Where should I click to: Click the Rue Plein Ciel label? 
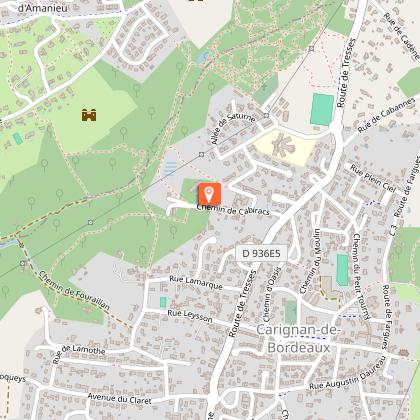tap(373, 178)
